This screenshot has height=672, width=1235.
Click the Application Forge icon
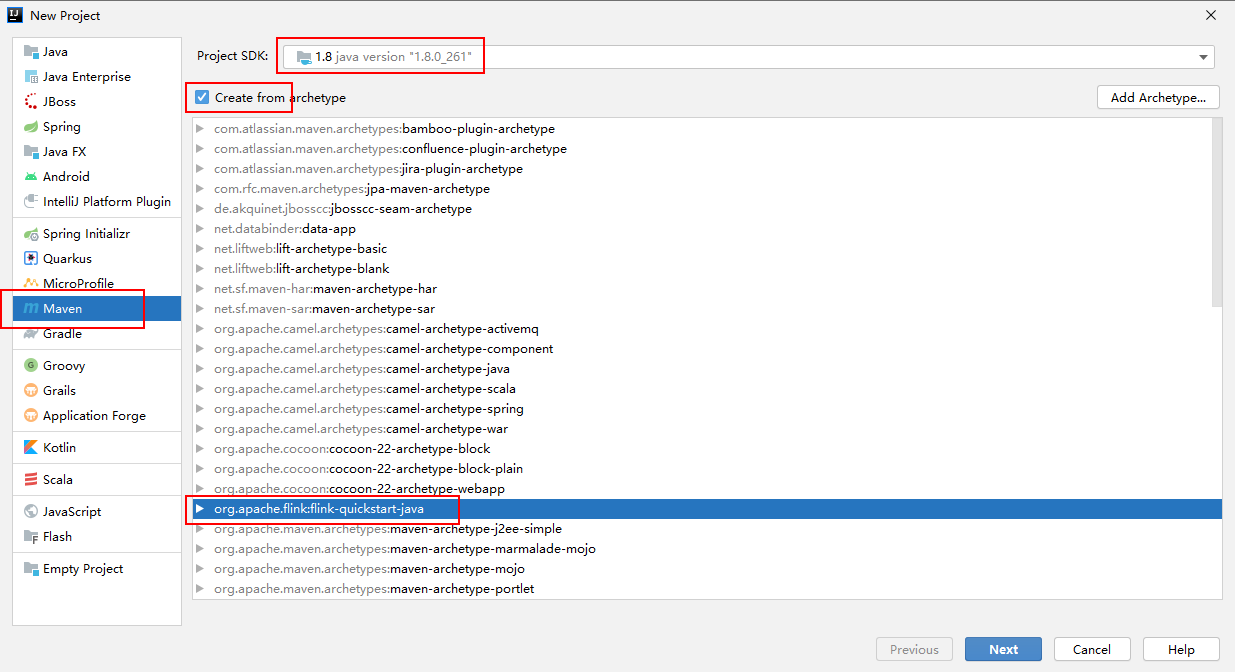click(31, 416)
